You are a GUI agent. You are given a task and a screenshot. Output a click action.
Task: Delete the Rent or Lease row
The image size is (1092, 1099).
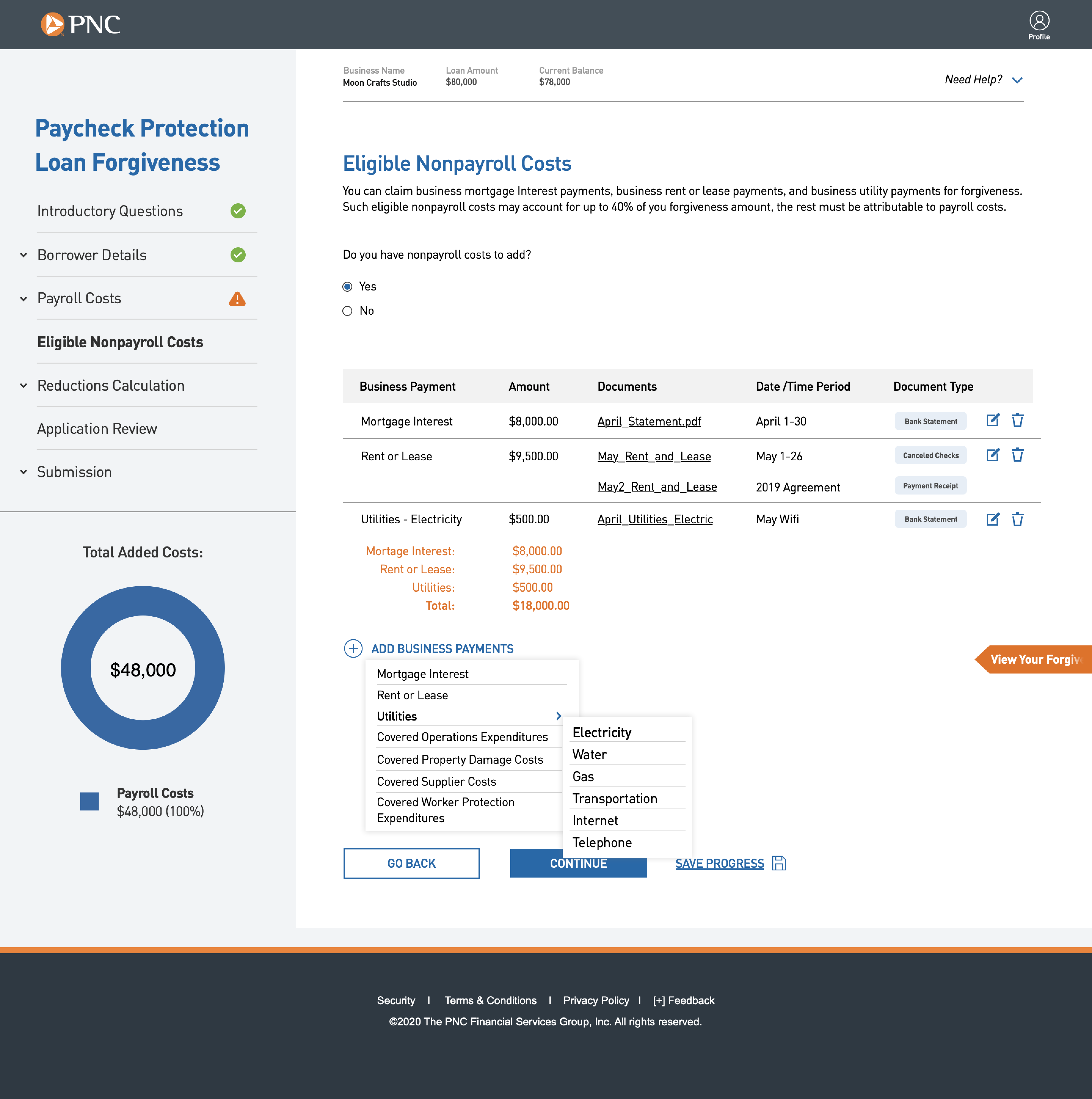point(1017,455)
